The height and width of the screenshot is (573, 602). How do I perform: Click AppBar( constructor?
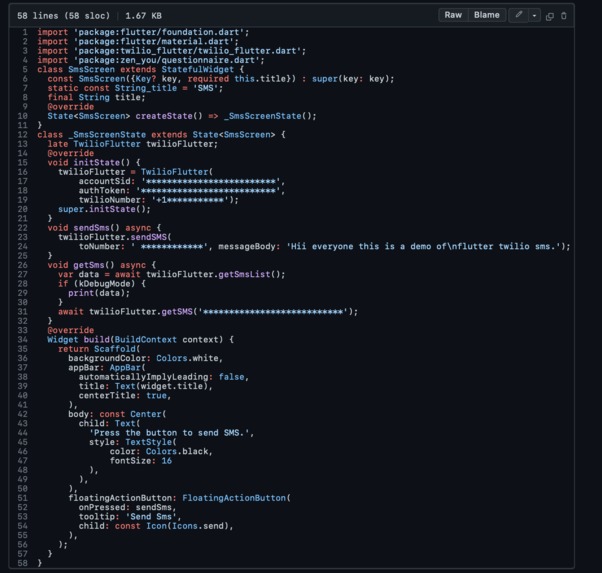coord(127,368)
